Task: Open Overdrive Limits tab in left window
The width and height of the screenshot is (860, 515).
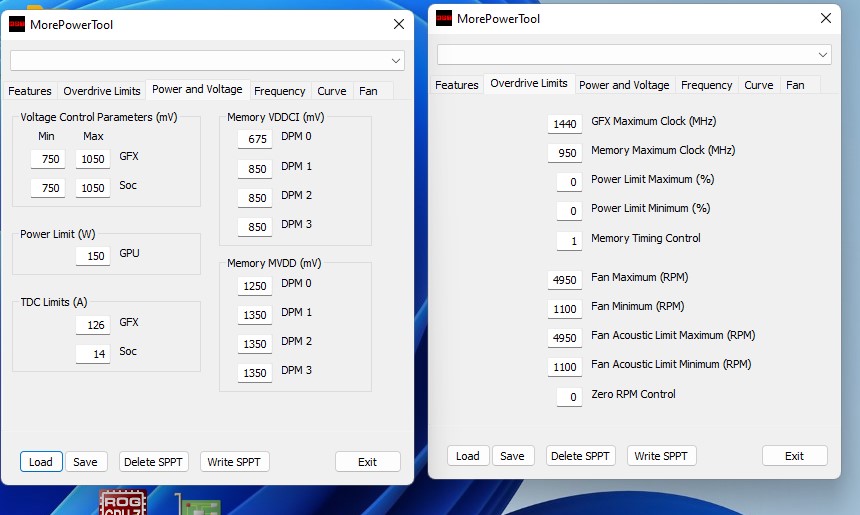Action: (x=102, y=91)
